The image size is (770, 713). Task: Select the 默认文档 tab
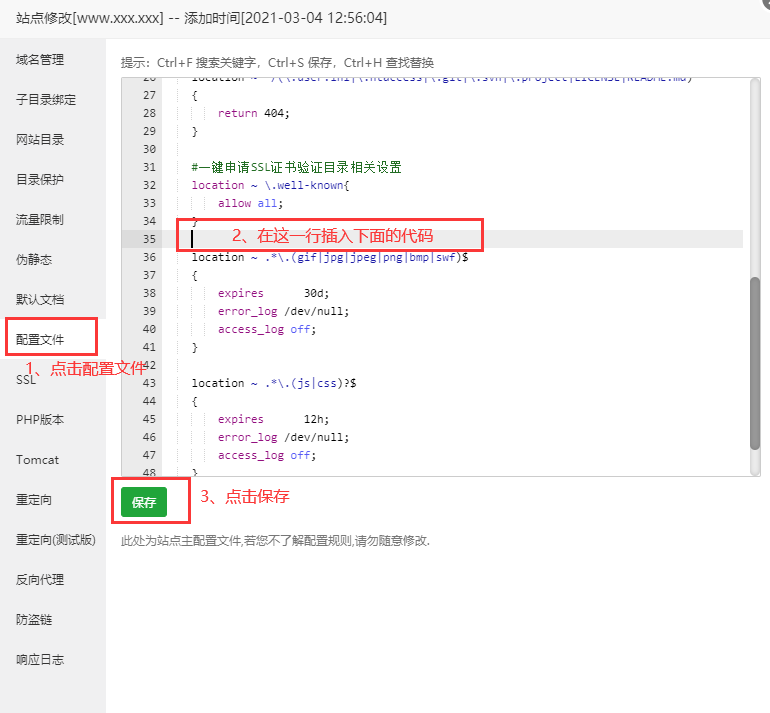[40, 300]
